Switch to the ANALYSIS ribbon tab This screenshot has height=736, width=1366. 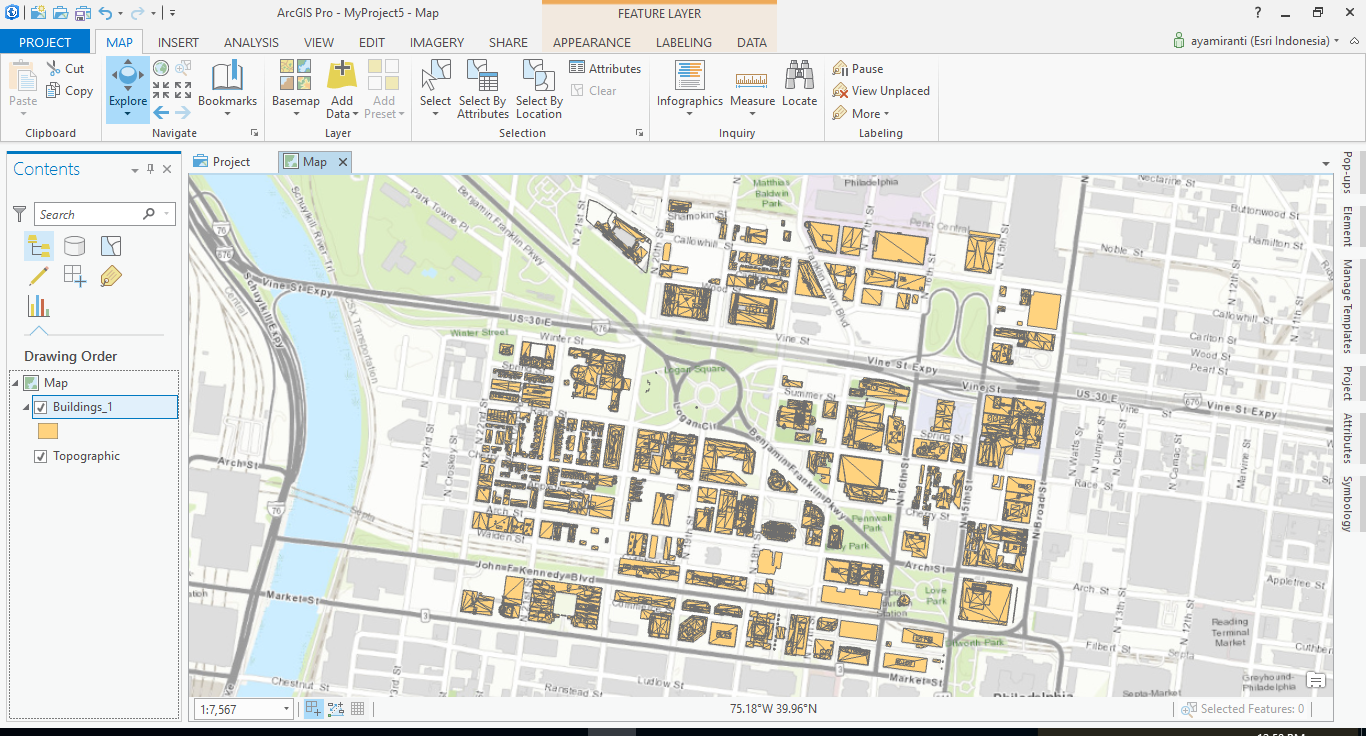tap(251, 42)
